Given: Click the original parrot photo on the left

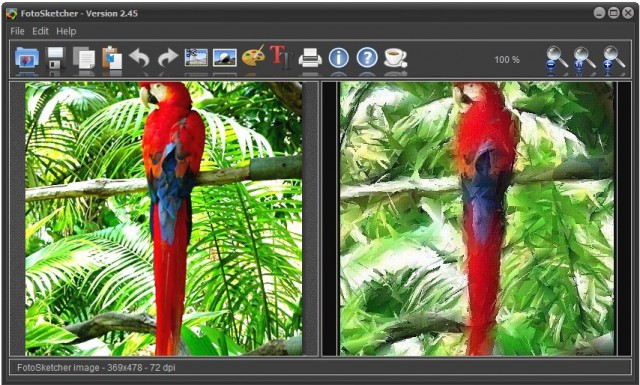Looking at the screenshot, I should [164, 219].
